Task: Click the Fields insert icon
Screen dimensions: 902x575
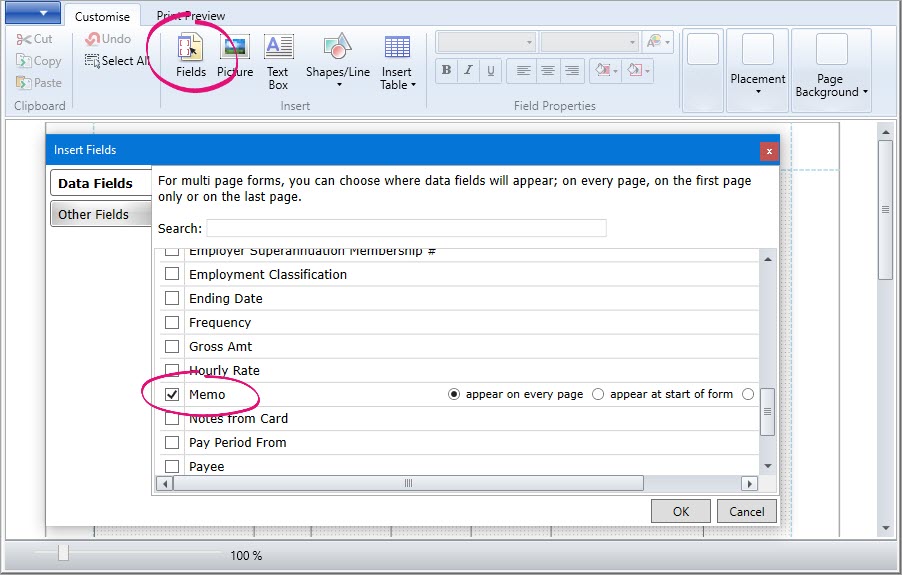Action: tap(190, 56)
